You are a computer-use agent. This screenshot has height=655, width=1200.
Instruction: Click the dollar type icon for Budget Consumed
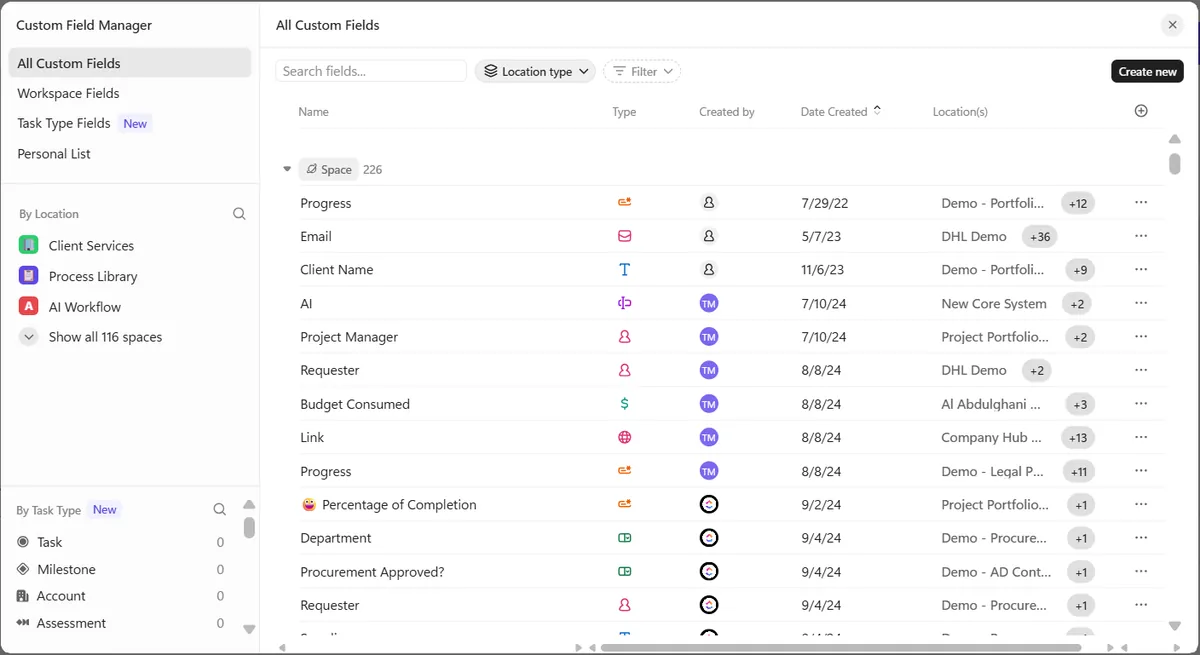[x=625, y=404]
